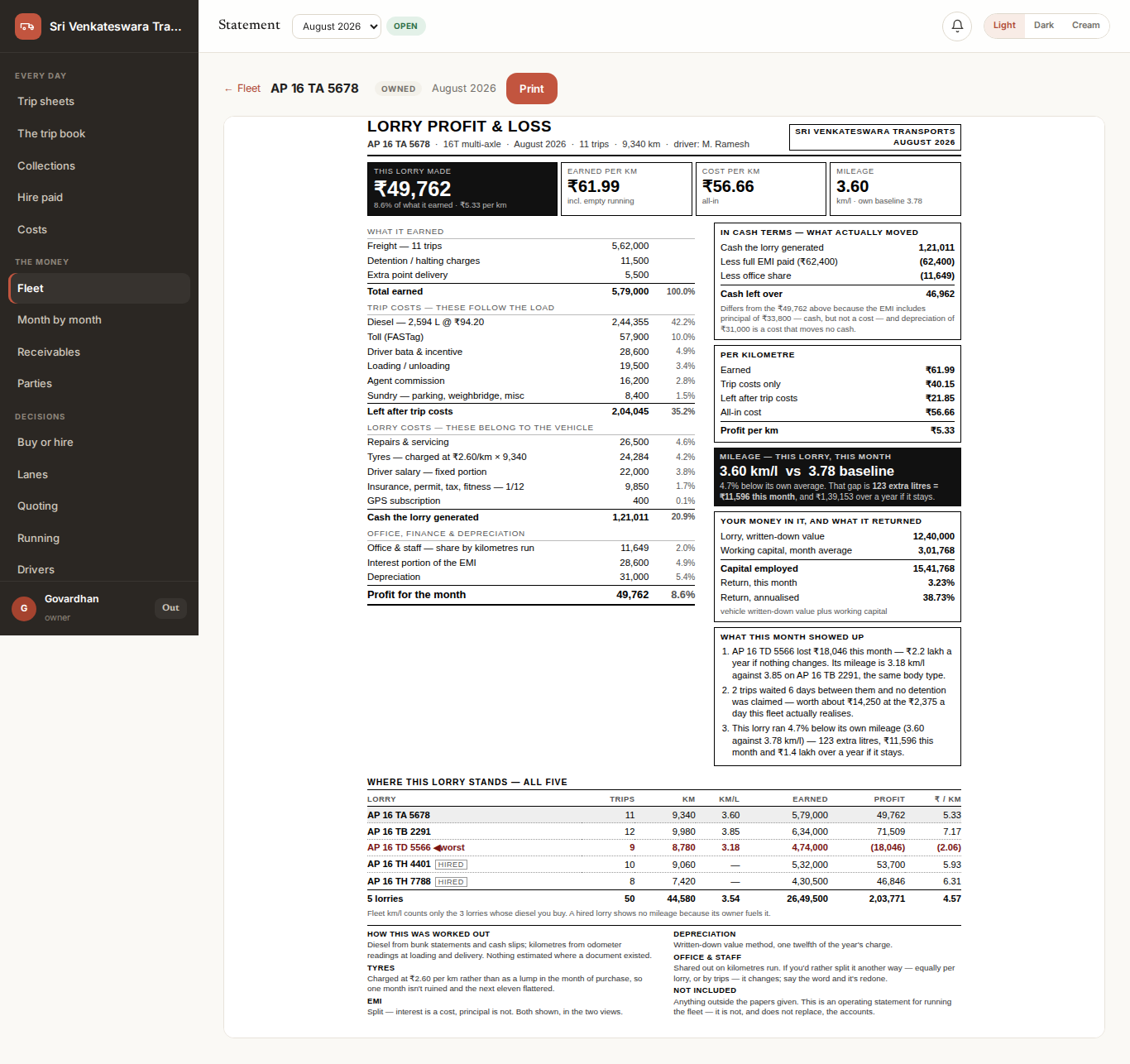Click Toll (FASTag) line
The height and width of the screenshot is (1064, 1130).
[531, 337]
